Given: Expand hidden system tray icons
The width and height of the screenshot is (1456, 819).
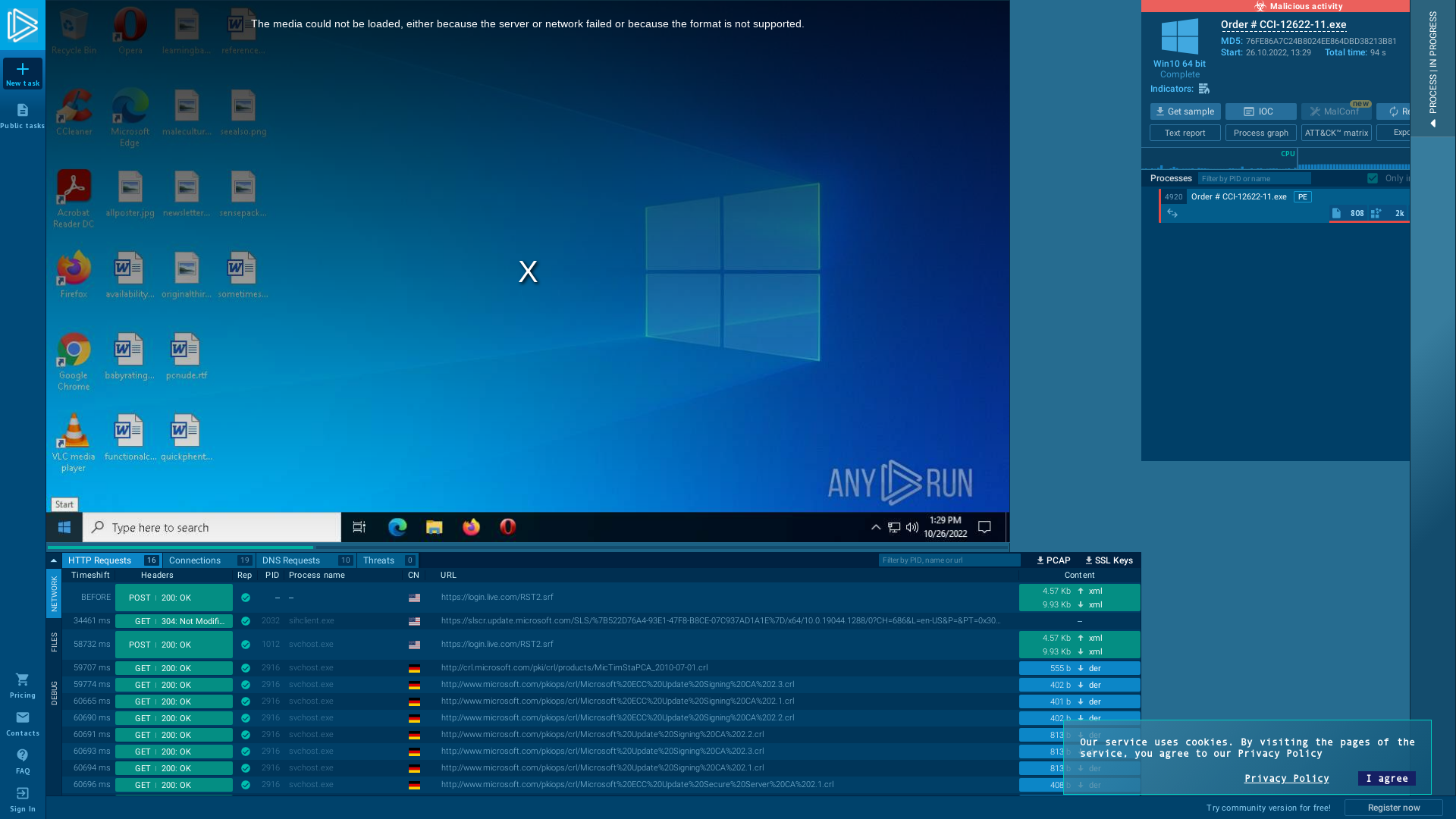Looking at the screenshot, I should coord(876,527).
